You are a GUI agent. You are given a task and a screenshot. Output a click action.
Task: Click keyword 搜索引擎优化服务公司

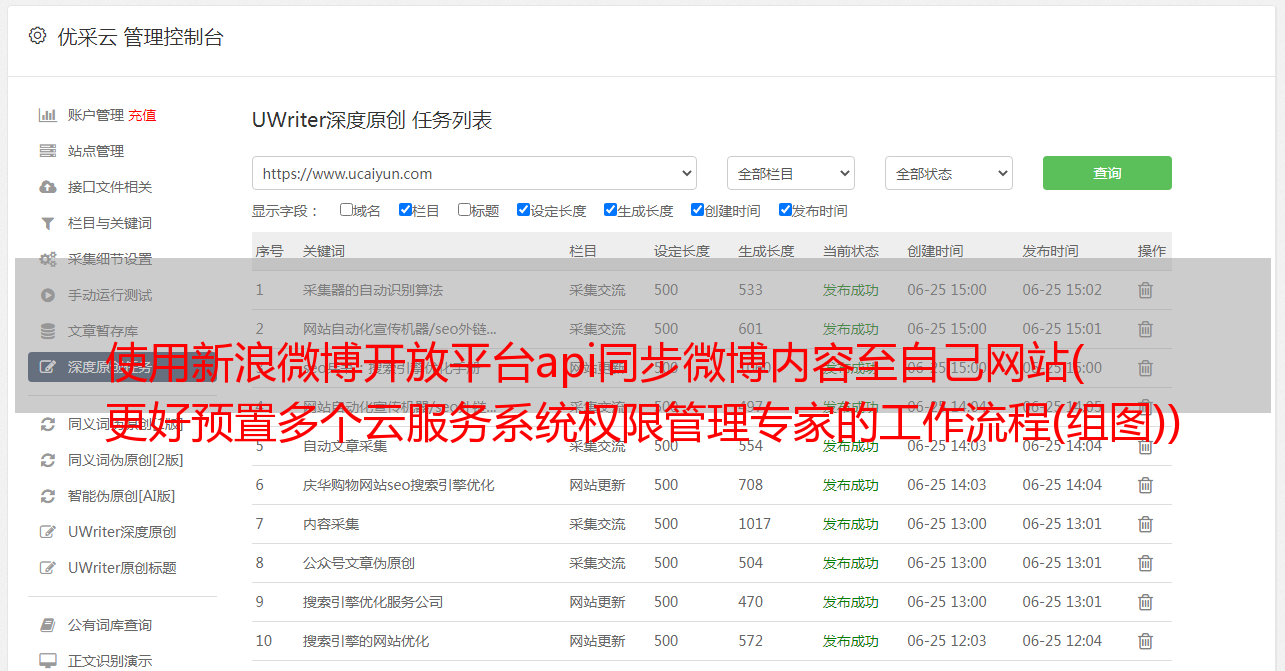click(x=373, y=602)
